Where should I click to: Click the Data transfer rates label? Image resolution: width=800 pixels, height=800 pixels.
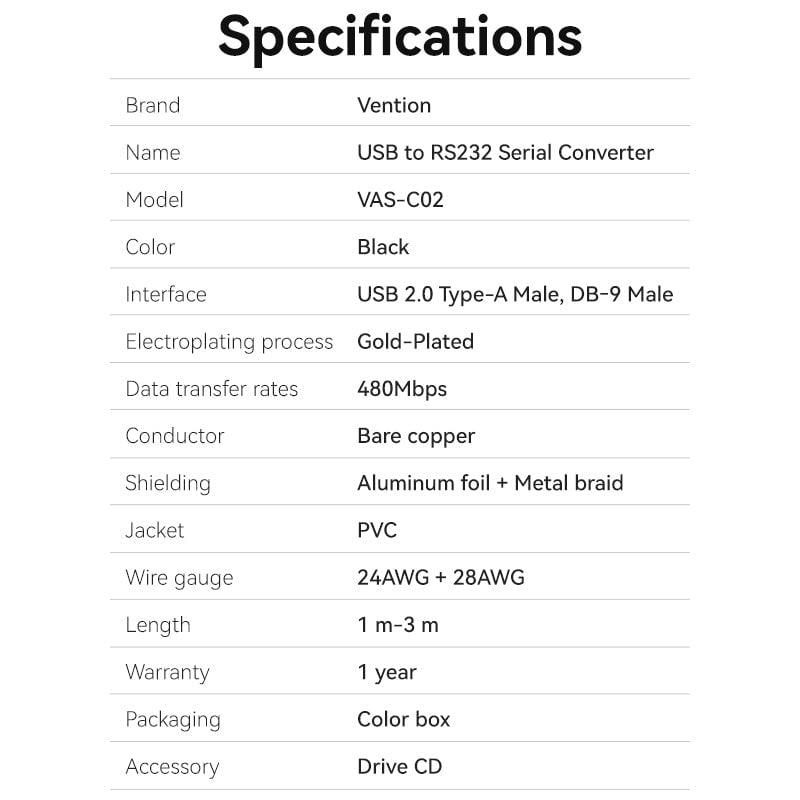click(x=211, y=389)
